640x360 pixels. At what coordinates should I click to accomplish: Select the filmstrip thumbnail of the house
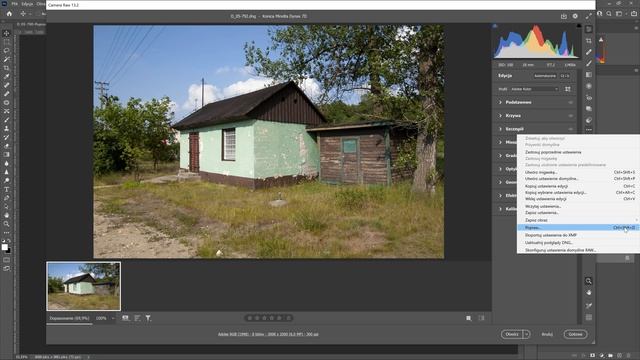click(84, 286)
